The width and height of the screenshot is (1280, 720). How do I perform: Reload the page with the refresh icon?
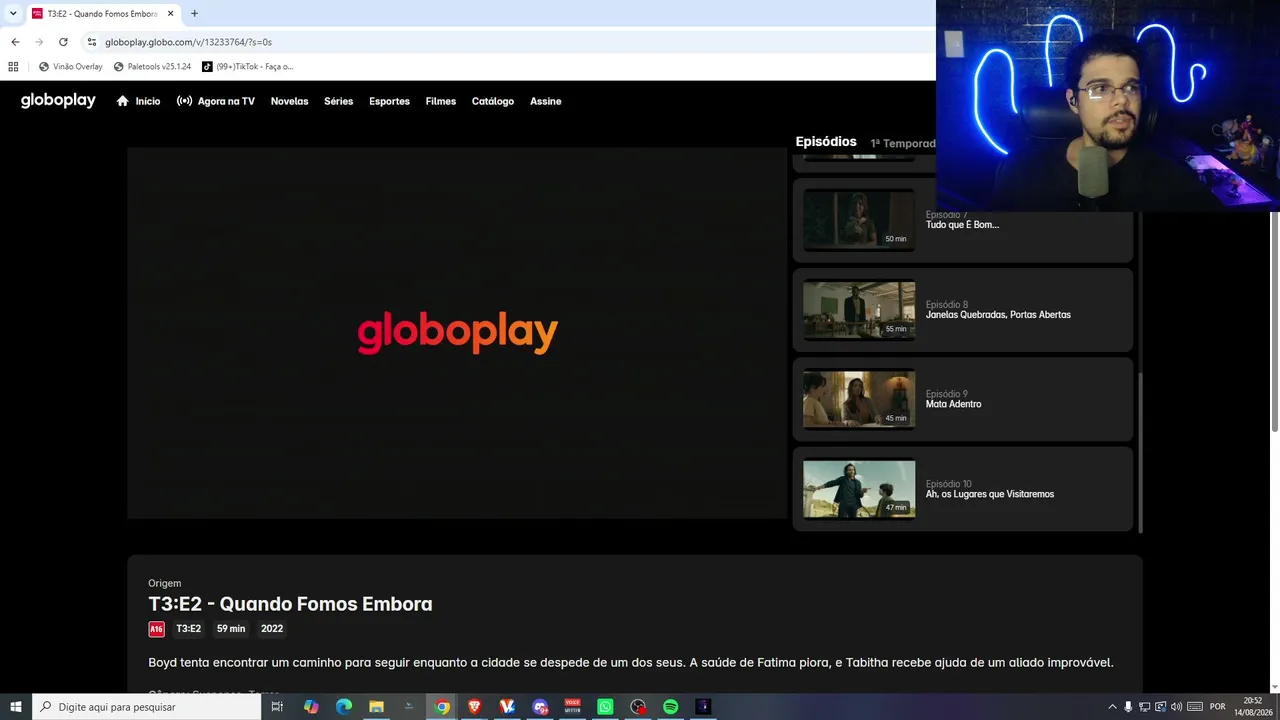[63, 42]
